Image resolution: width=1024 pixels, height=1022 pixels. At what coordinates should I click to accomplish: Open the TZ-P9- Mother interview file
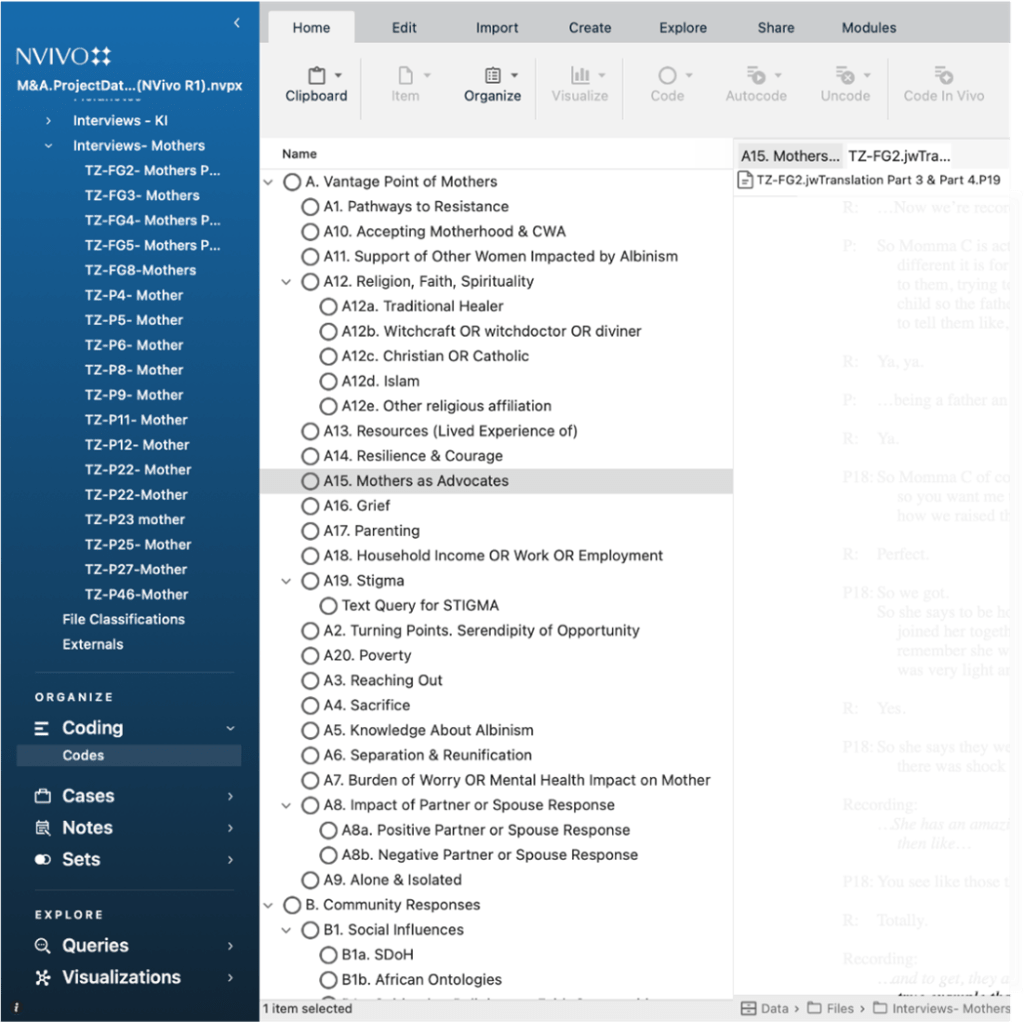(x=133, y=395)
